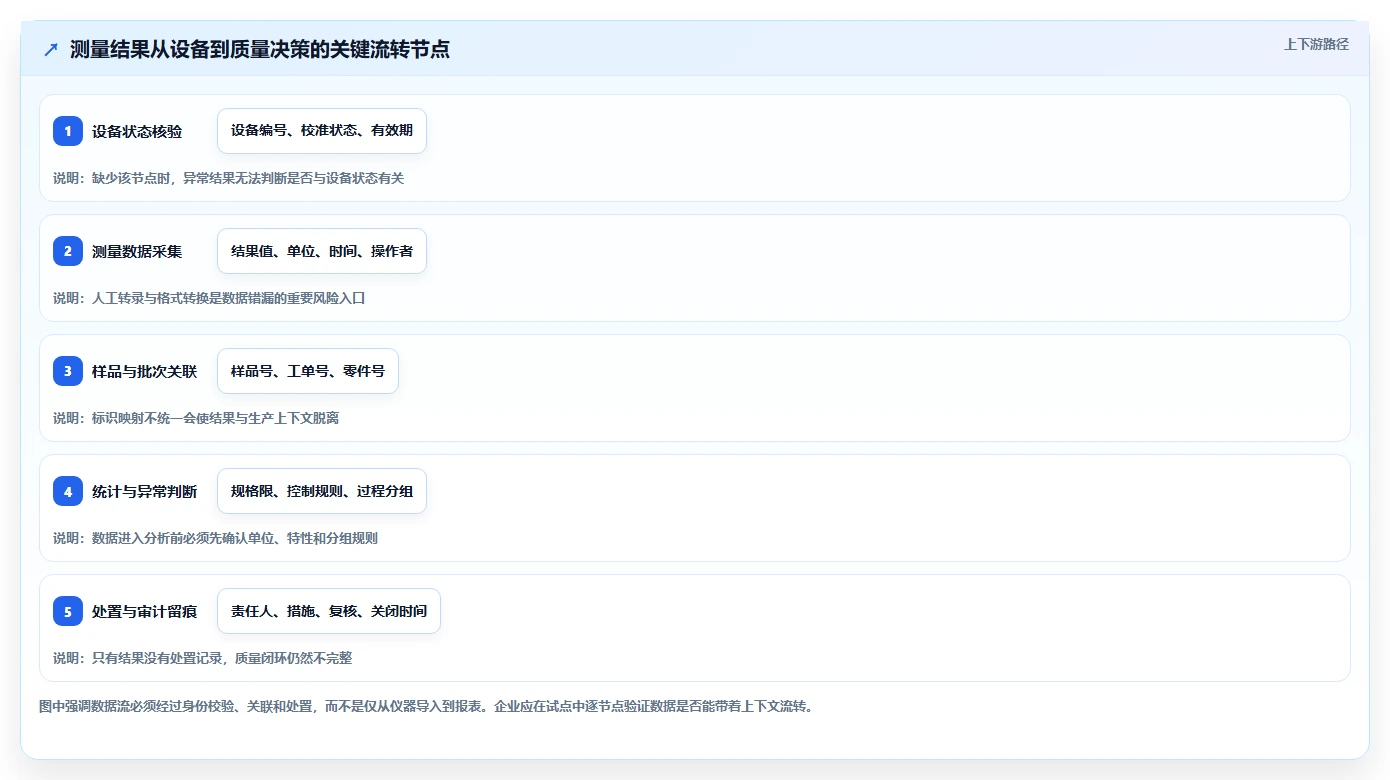Image resolution: width=1390 pixels, height=780 pixels.
Task: Click the title 测量结果从设备到质量决策的关键流转节点
Action: tap(260, 49)
